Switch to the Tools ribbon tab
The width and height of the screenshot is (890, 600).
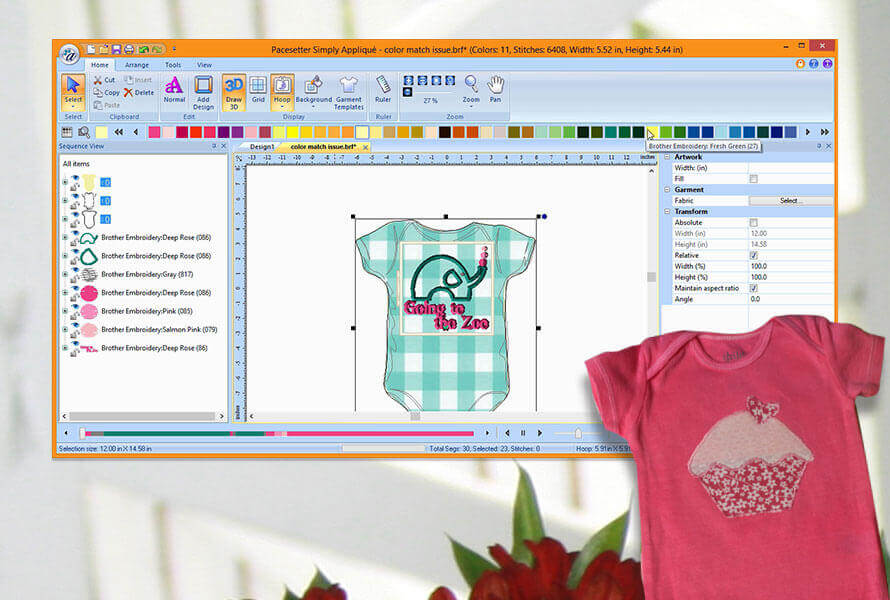pyautogui.click(x=173, y=65)
